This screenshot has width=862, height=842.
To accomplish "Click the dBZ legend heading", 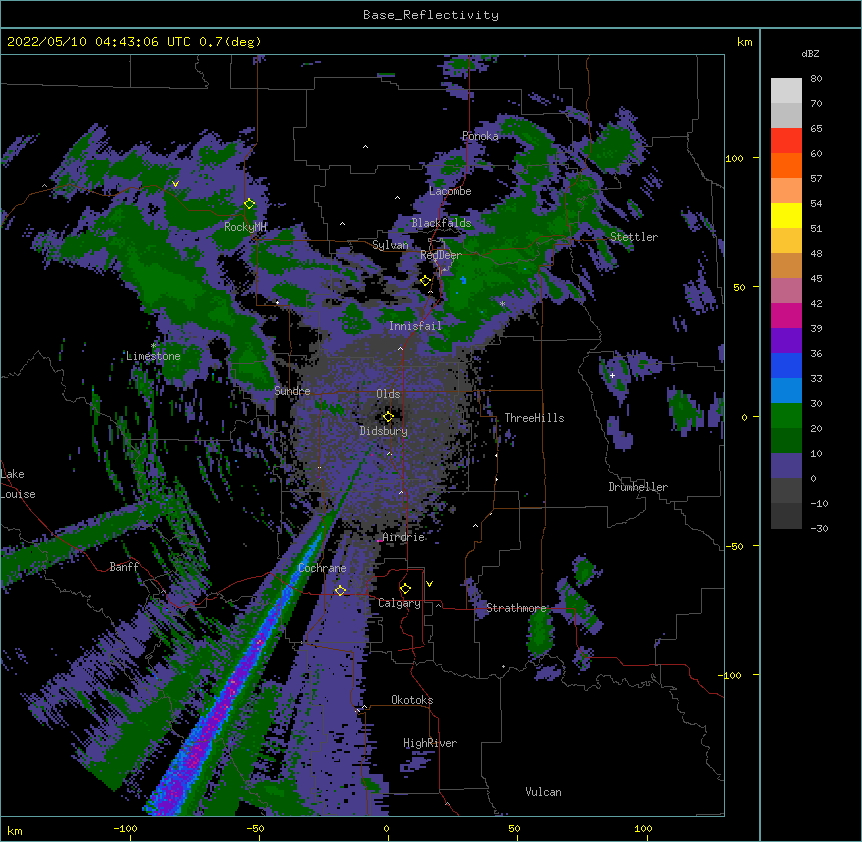I will tap(810, 53).
